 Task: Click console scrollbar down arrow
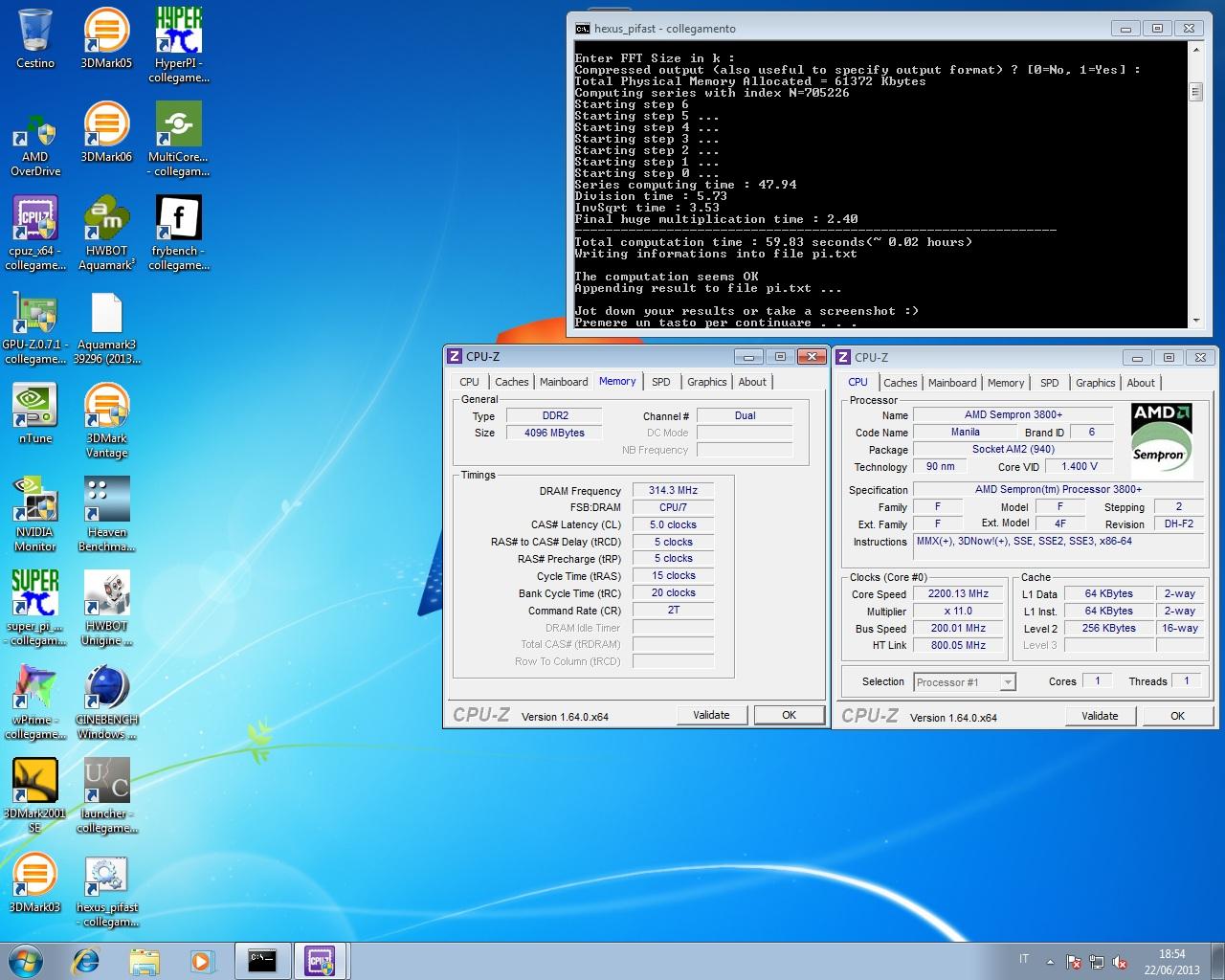[x=1195, y=321]
